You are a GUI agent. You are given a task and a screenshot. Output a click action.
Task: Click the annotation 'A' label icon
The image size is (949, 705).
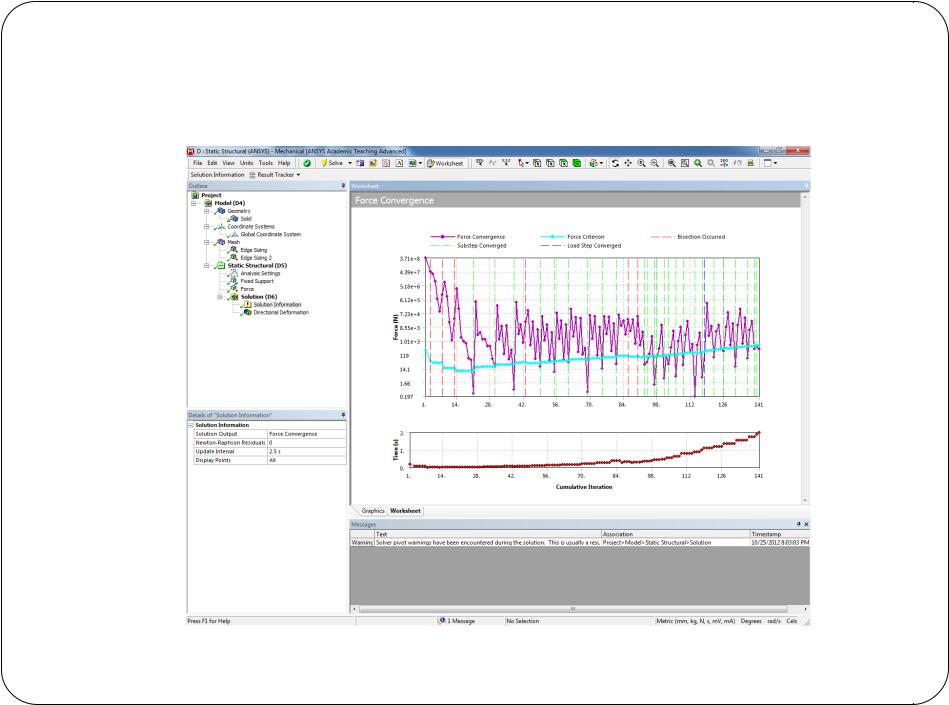point(399,163)
